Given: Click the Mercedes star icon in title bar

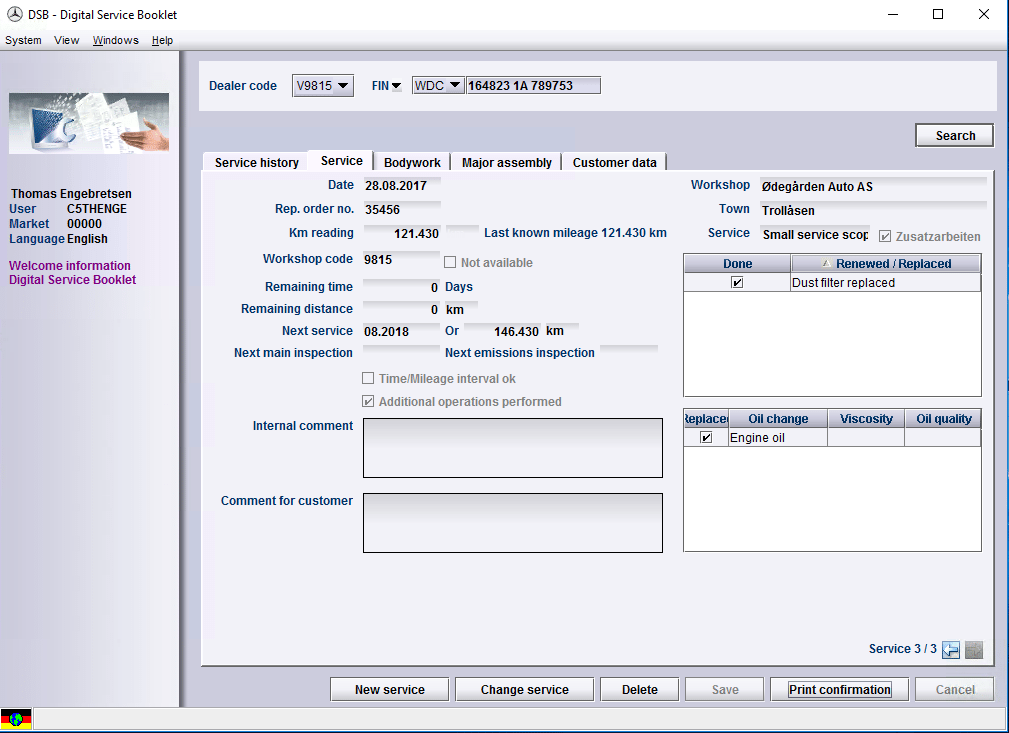Looking at the screenshot, I should click(x=15, y=15).
